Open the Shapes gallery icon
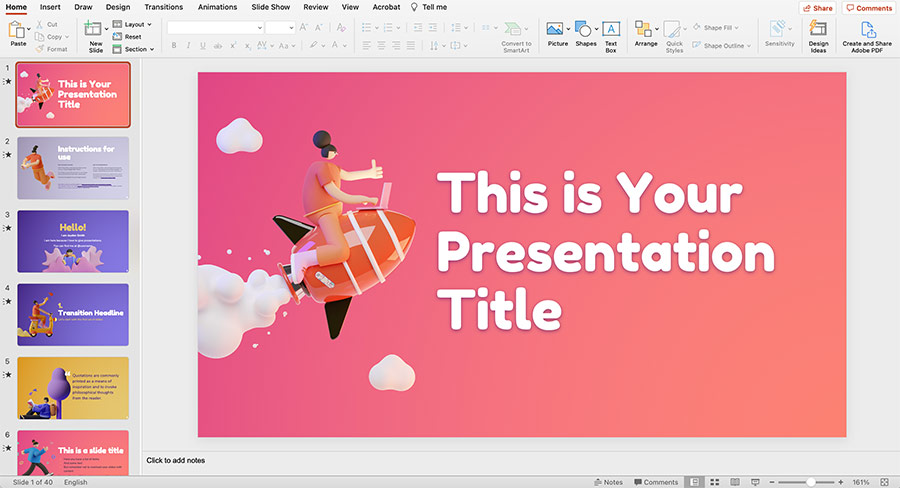Screen dimensions: 900x488 point(584,30)
